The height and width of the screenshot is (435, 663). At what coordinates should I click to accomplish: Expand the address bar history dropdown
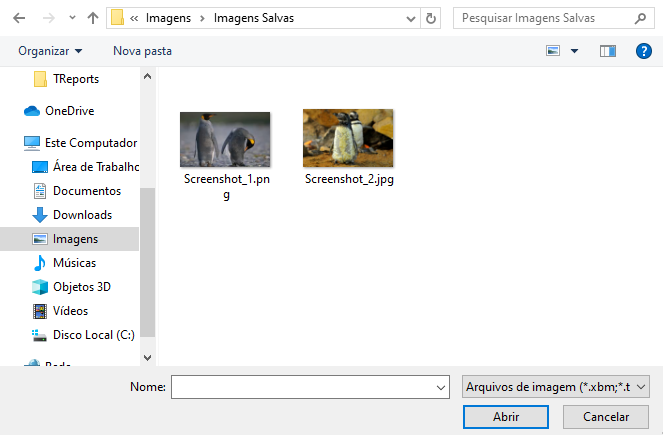(x=409, y=18)
